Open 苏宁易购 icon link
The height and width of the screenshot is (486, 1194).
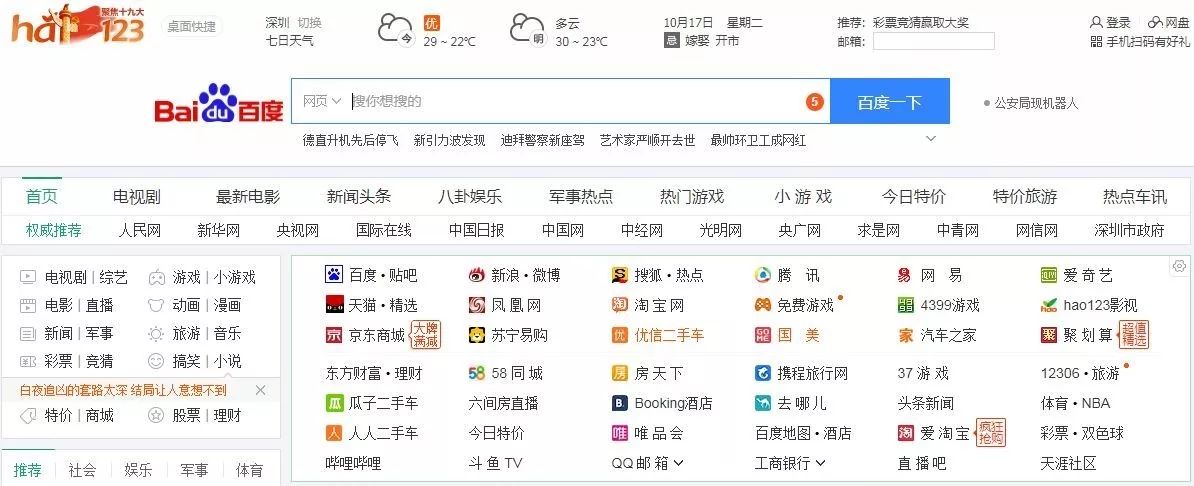click(x=477, y=335)
